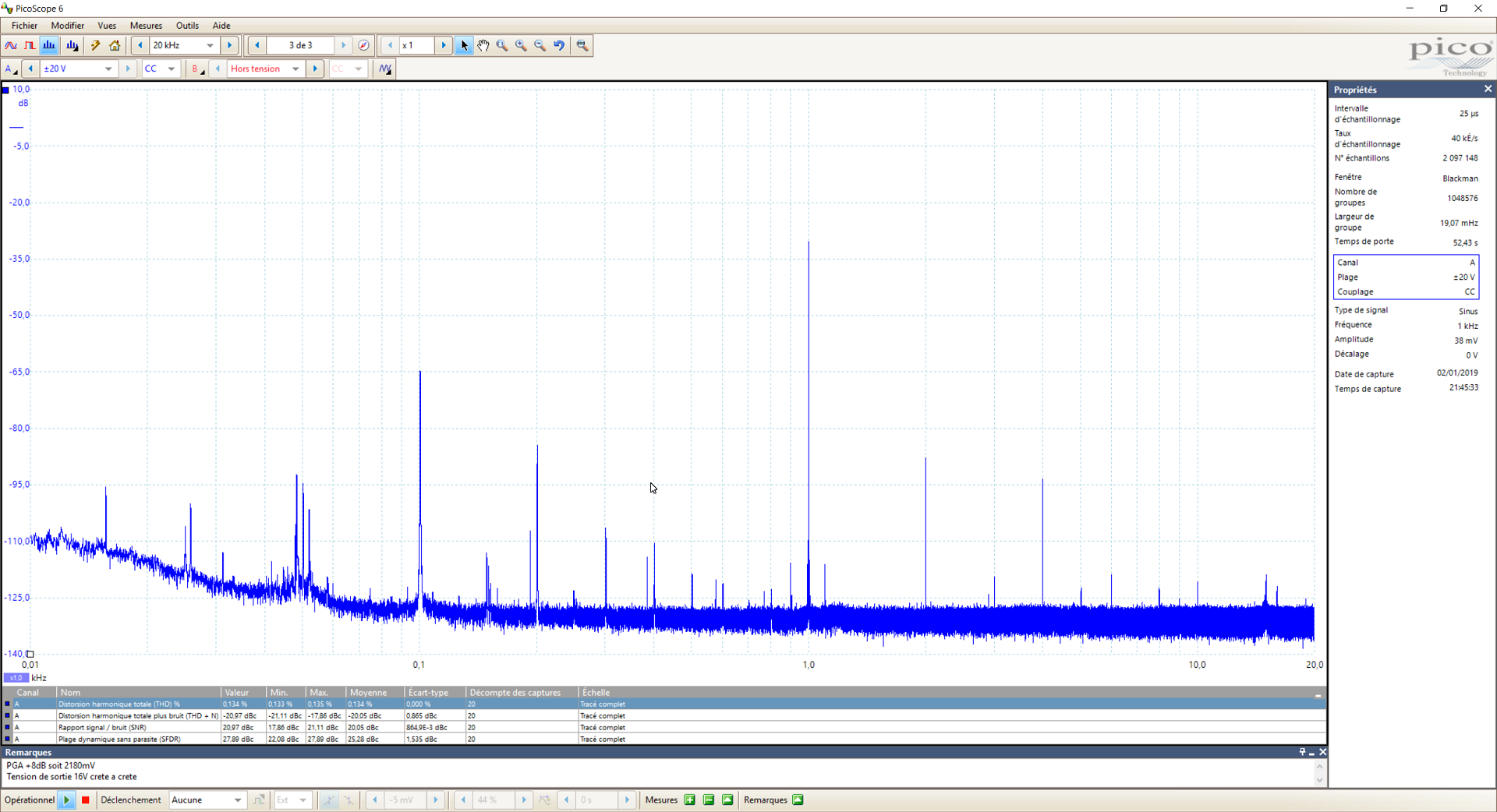Select the THD + N measurement row

pyautogui.click(x=664, y=715)
